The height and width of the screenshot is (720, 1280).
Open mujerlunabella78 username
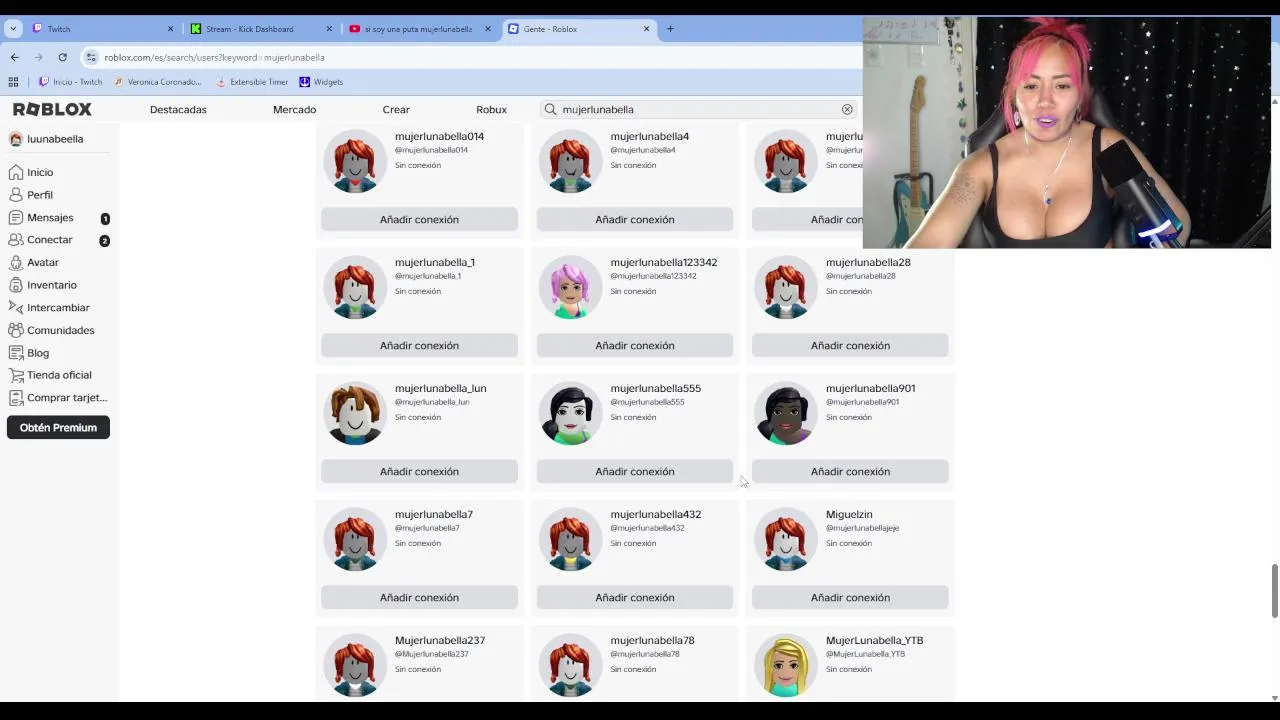pos(652,640)
